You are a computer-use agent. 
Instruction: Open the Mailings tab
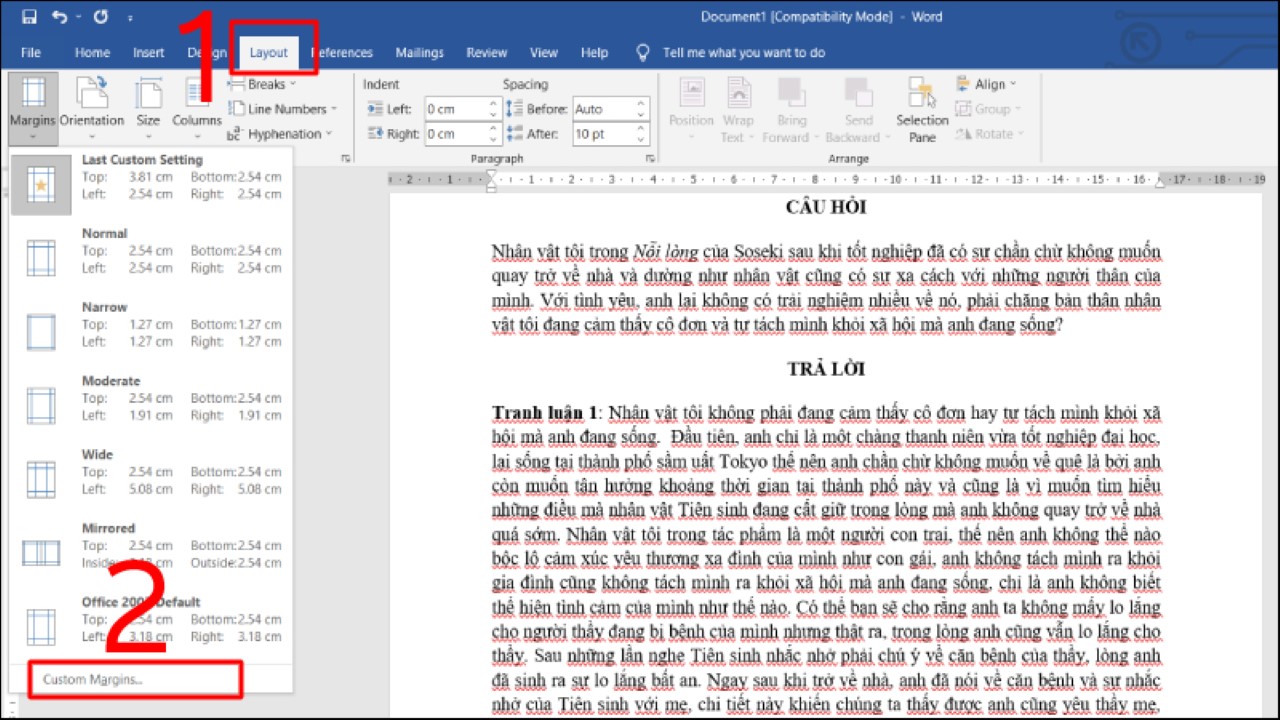tap(419, 52)
